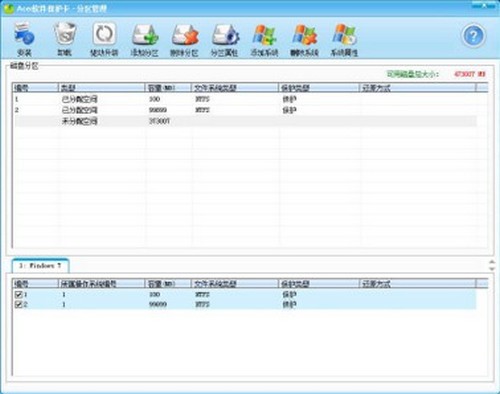Click the Delete Partition (删除分区) icon
The height and width of the screenshot is (394, 500).
click(185, 35)
